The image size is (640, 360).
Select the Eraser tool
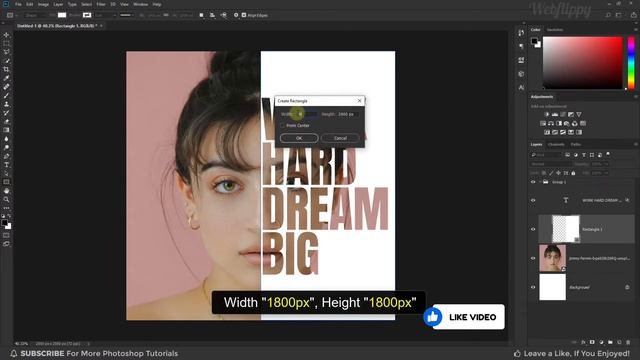[x=6, y=121]
